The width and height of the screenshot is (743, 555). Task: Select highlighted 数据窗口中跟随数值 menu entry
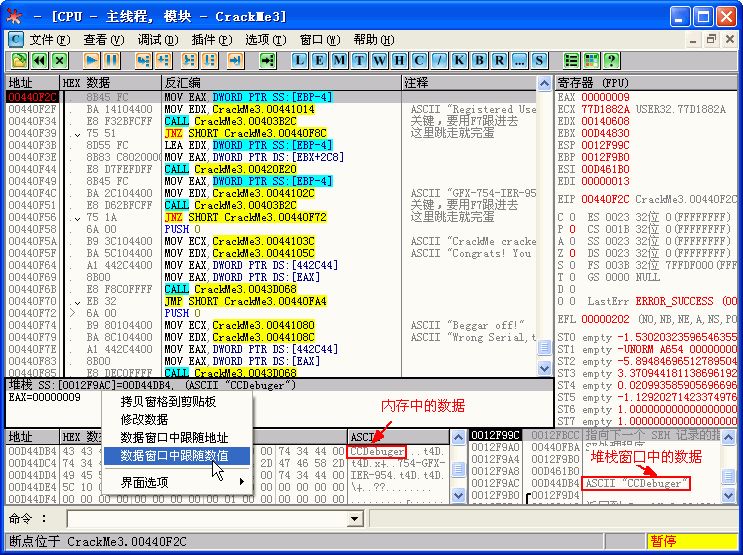tap(177, 455)
